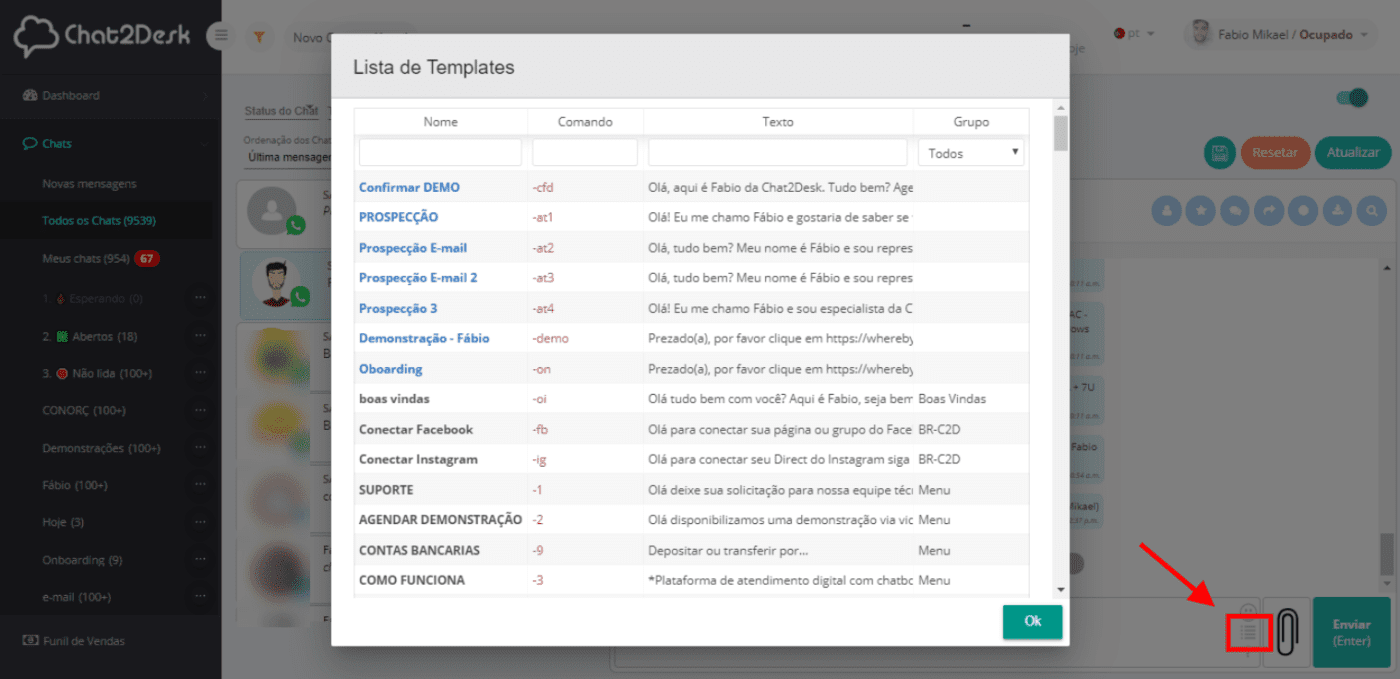1400x679 pixels.
Task: Click the Conectar Facebook template row
Action: coord(692,429)
